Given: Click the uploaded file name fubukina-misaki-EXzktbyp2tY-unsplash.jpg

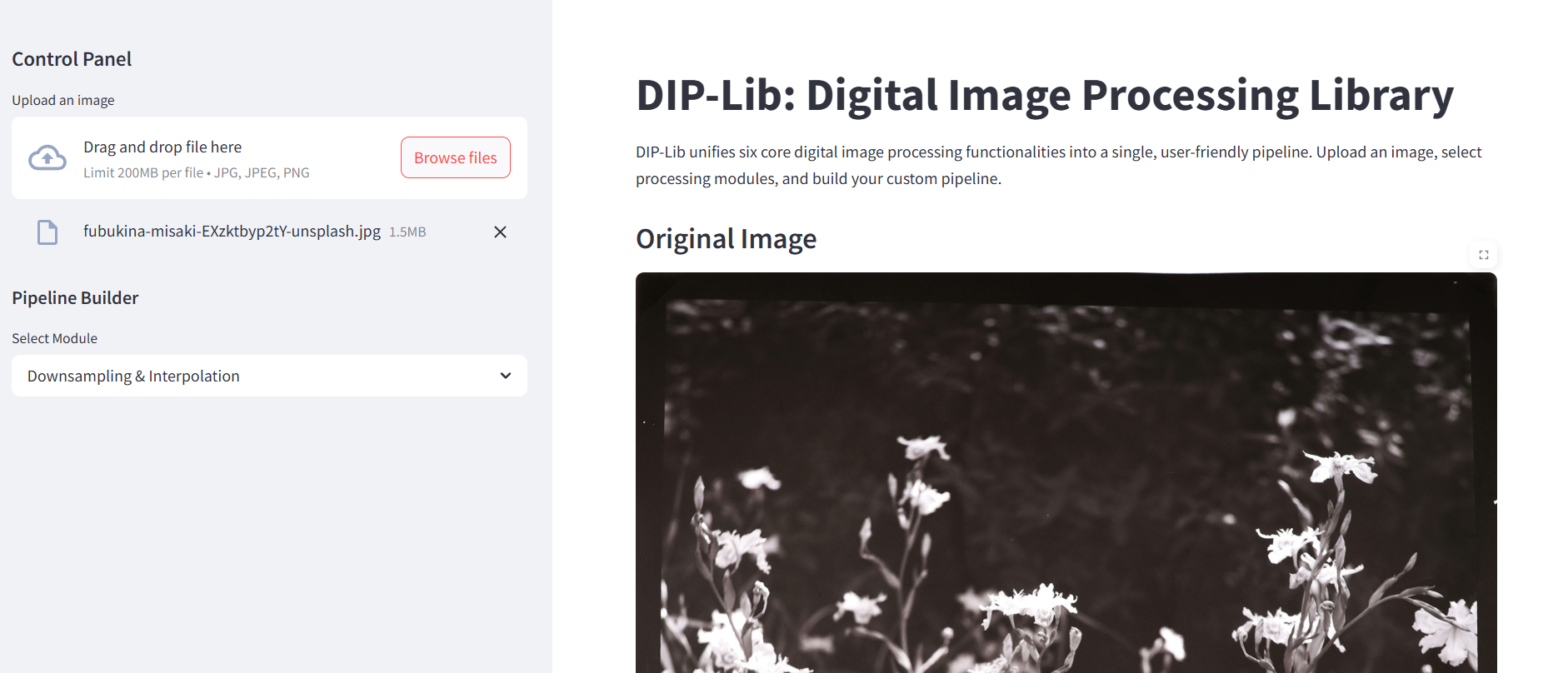Looking at the screenshot, I should click(x=232, y=232).
